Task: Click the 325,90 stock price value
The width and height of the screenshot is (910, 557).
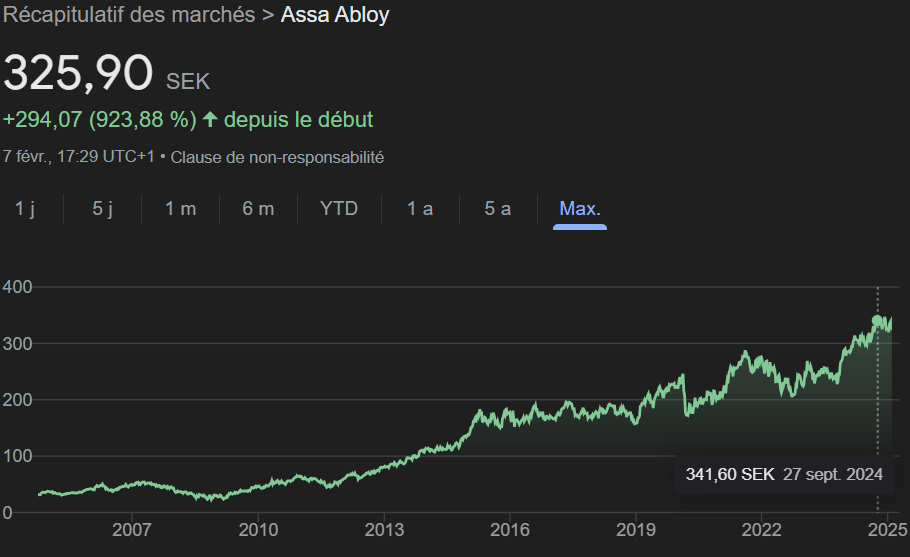Action: tap(78, 74)
